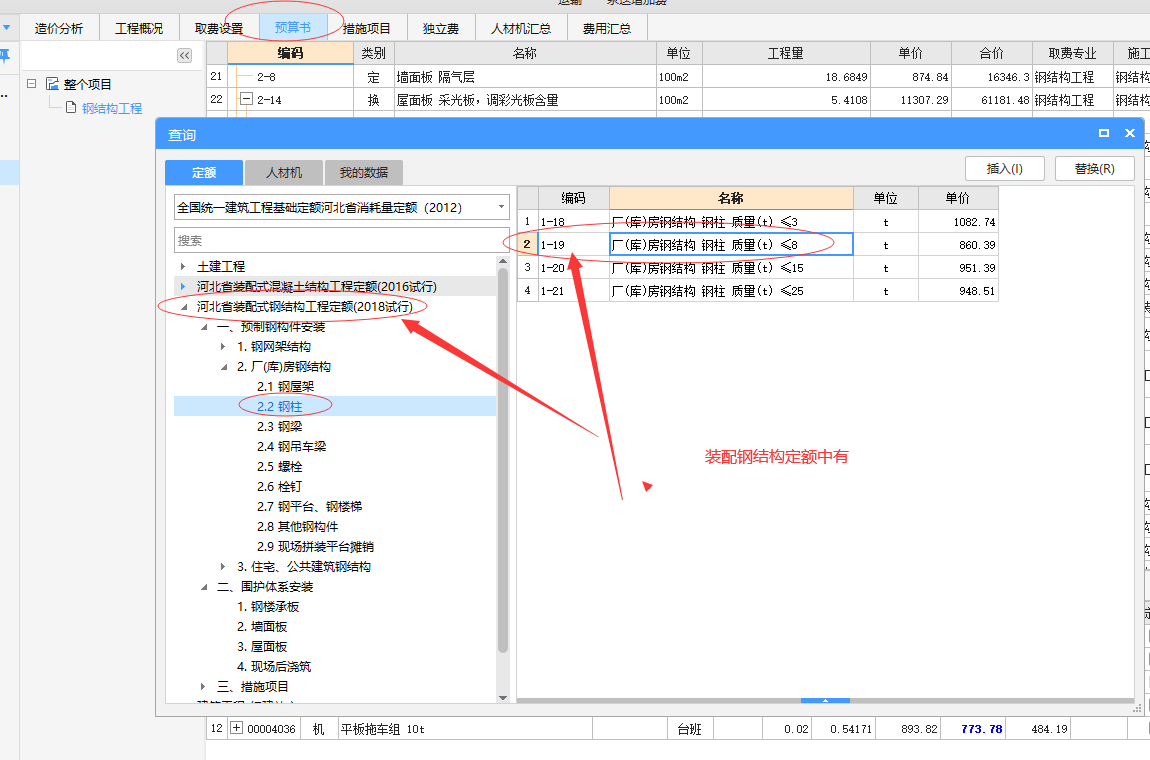The height and width of the screenshot is (760, 1150).
Task: Click the 编码 column header in budget table
Action: (x=290, y=53)
